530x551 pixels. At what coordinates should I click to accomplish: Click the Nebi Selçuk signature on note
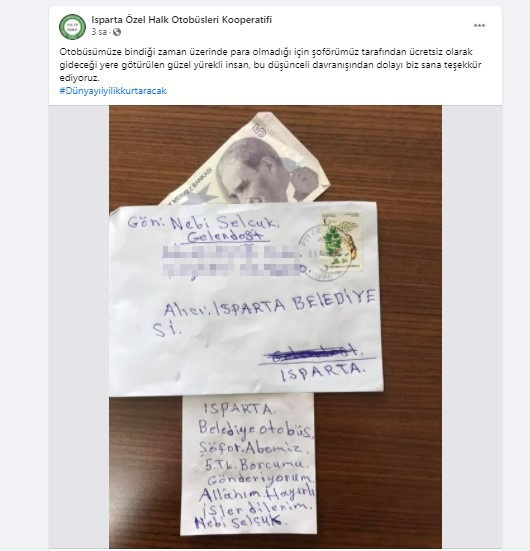click(239, 522)
